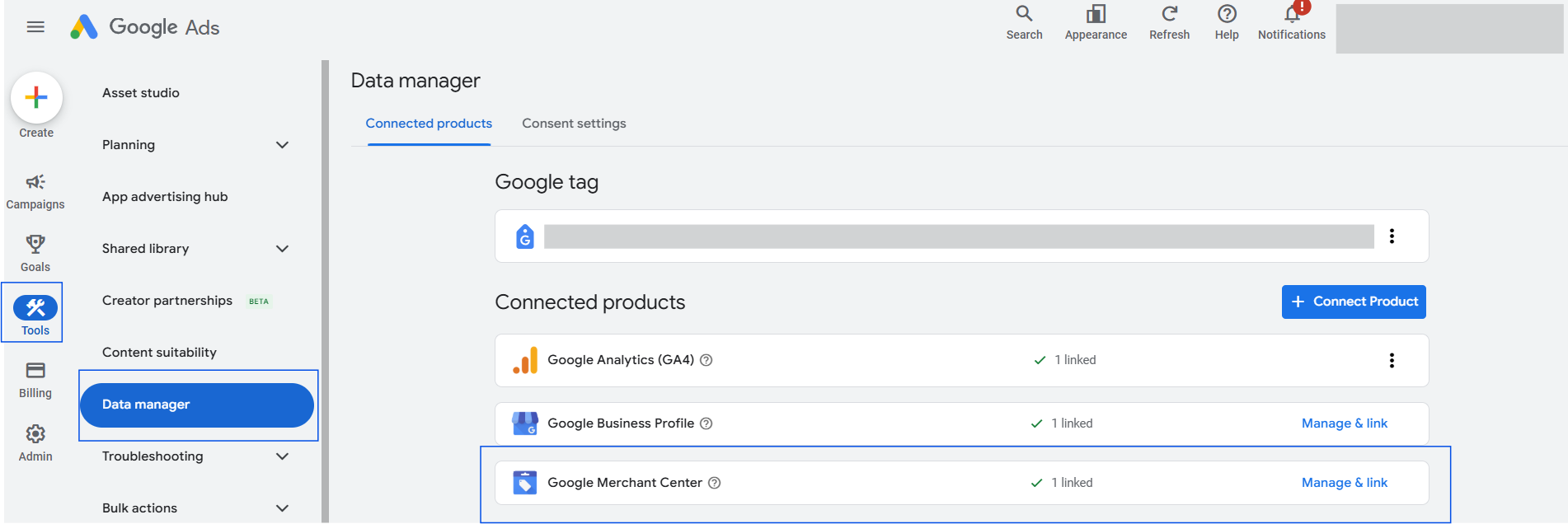Click the Search magnifier icon
The image size is (1568, 524).
click(x=1024, y=14)
